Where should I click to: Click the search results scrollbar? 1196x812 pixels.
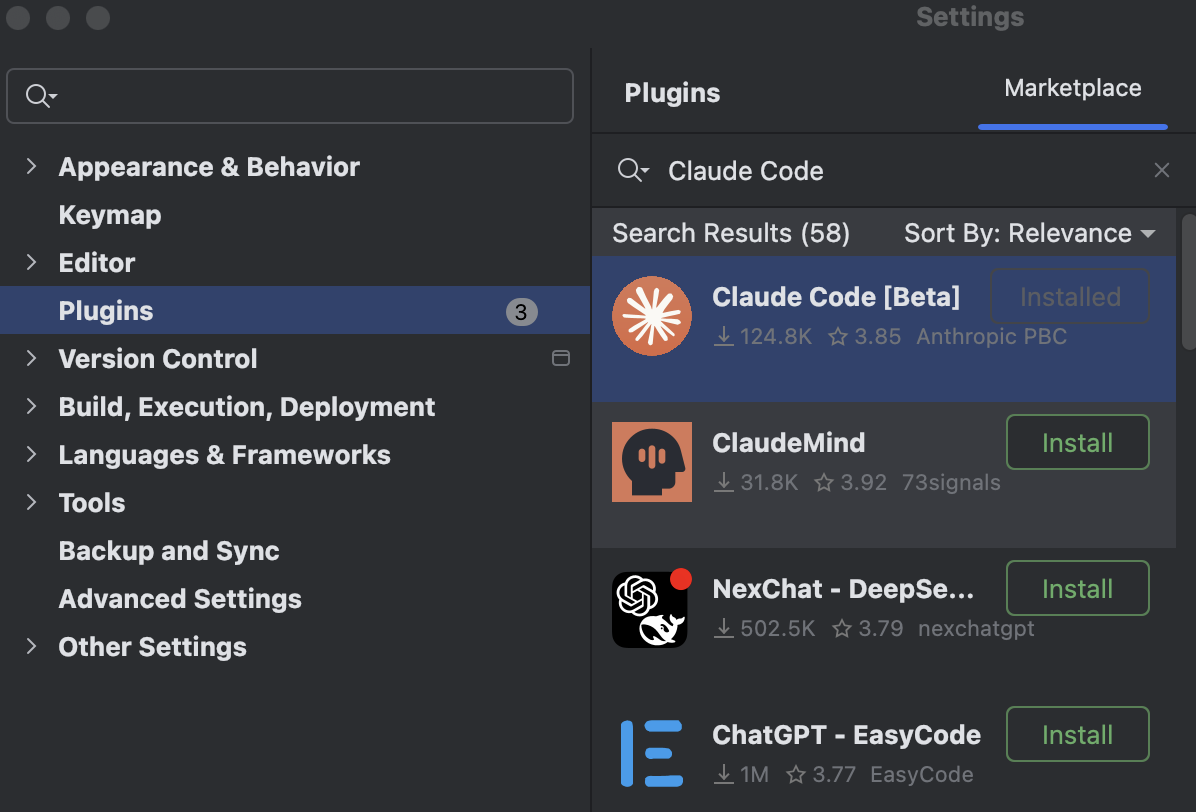1188,280
